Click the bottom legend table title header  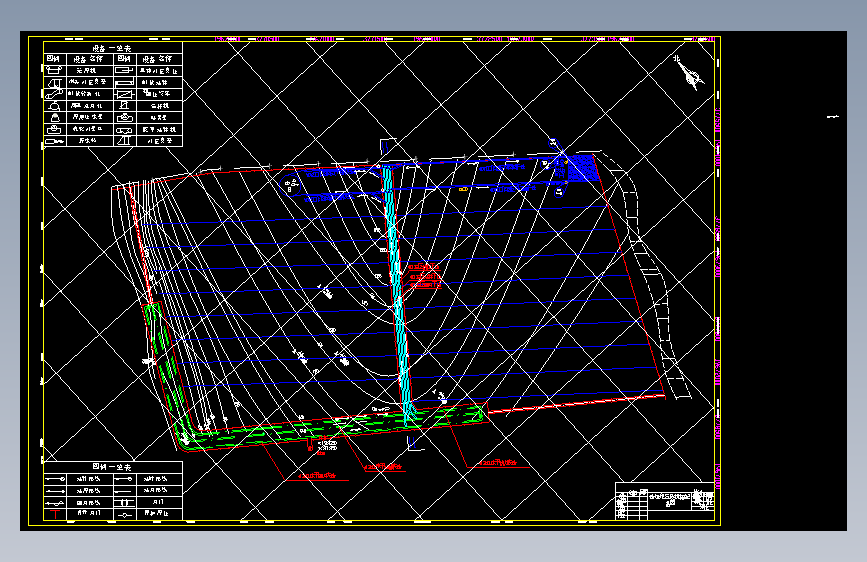click(x=112, y=466)
